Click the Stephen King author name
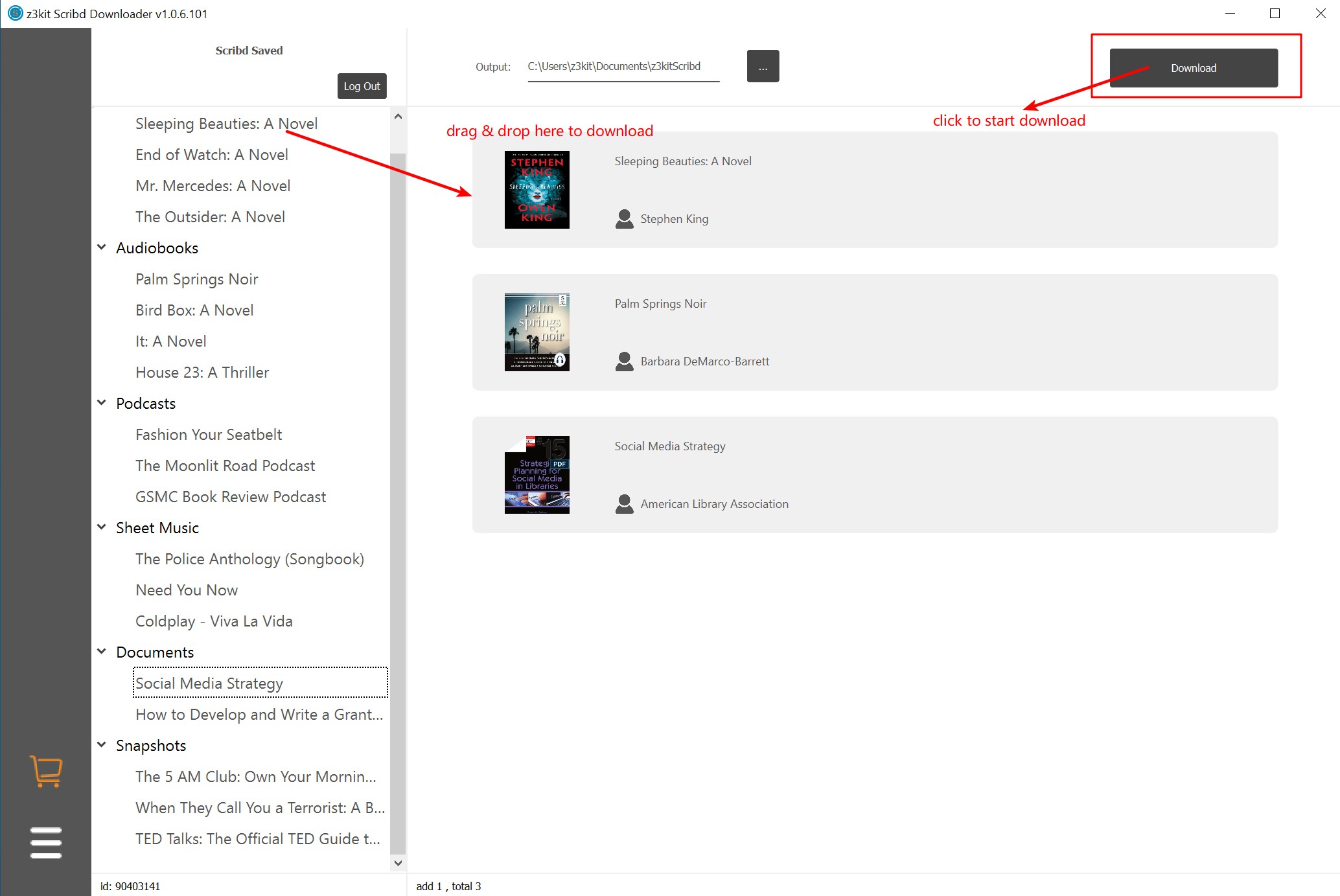Viewport: 1340px width, 896px height. pos(675,219)
